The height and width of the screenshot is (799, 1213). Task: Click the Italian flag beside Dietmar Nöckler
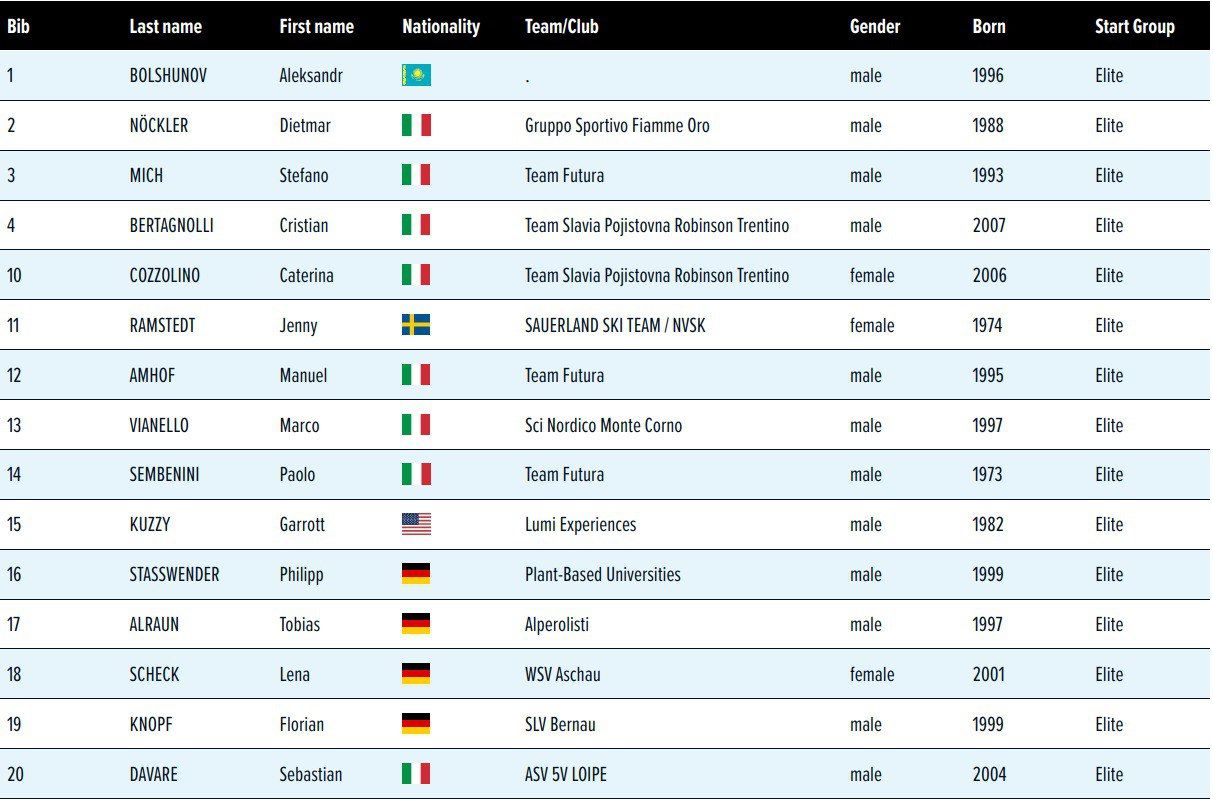pyautogui.click(x=416, y=126)
